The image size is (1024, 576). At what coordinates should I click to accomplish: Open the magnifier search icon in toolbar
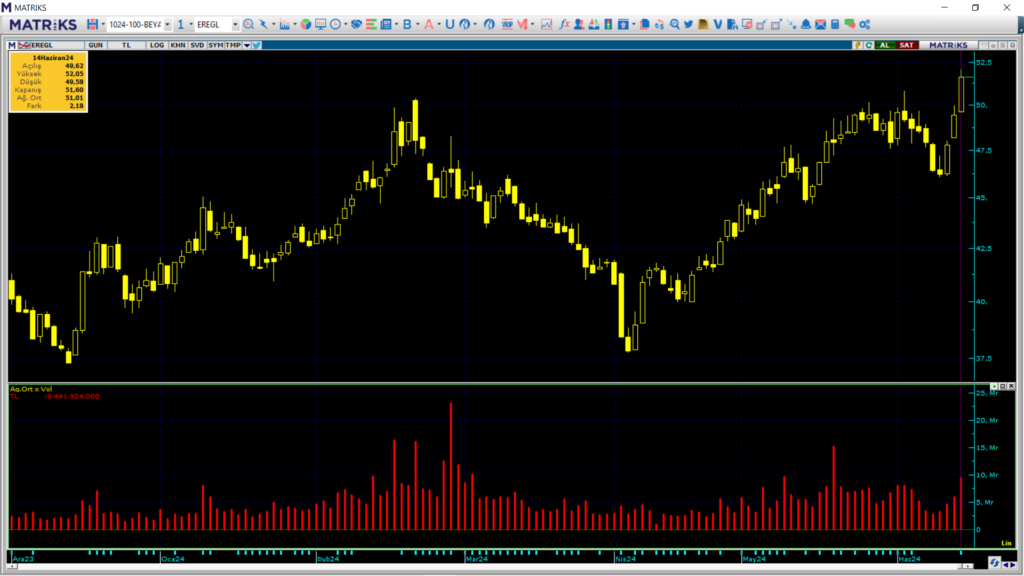(249, 24)
